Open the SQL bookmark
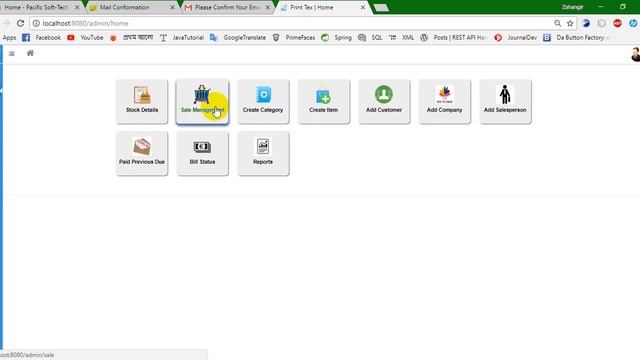The height and width of the screenshot is (360, 640). coord(370,38)
